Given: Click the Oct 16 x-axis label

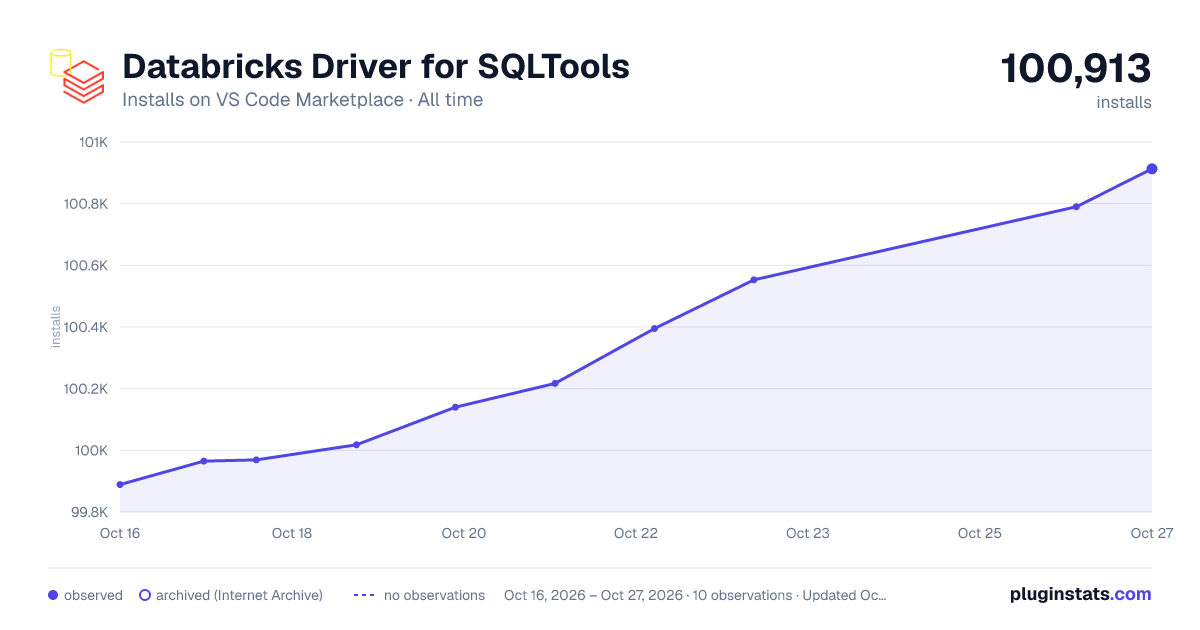Looking at the screenshot, I should (x=120, y=533).
